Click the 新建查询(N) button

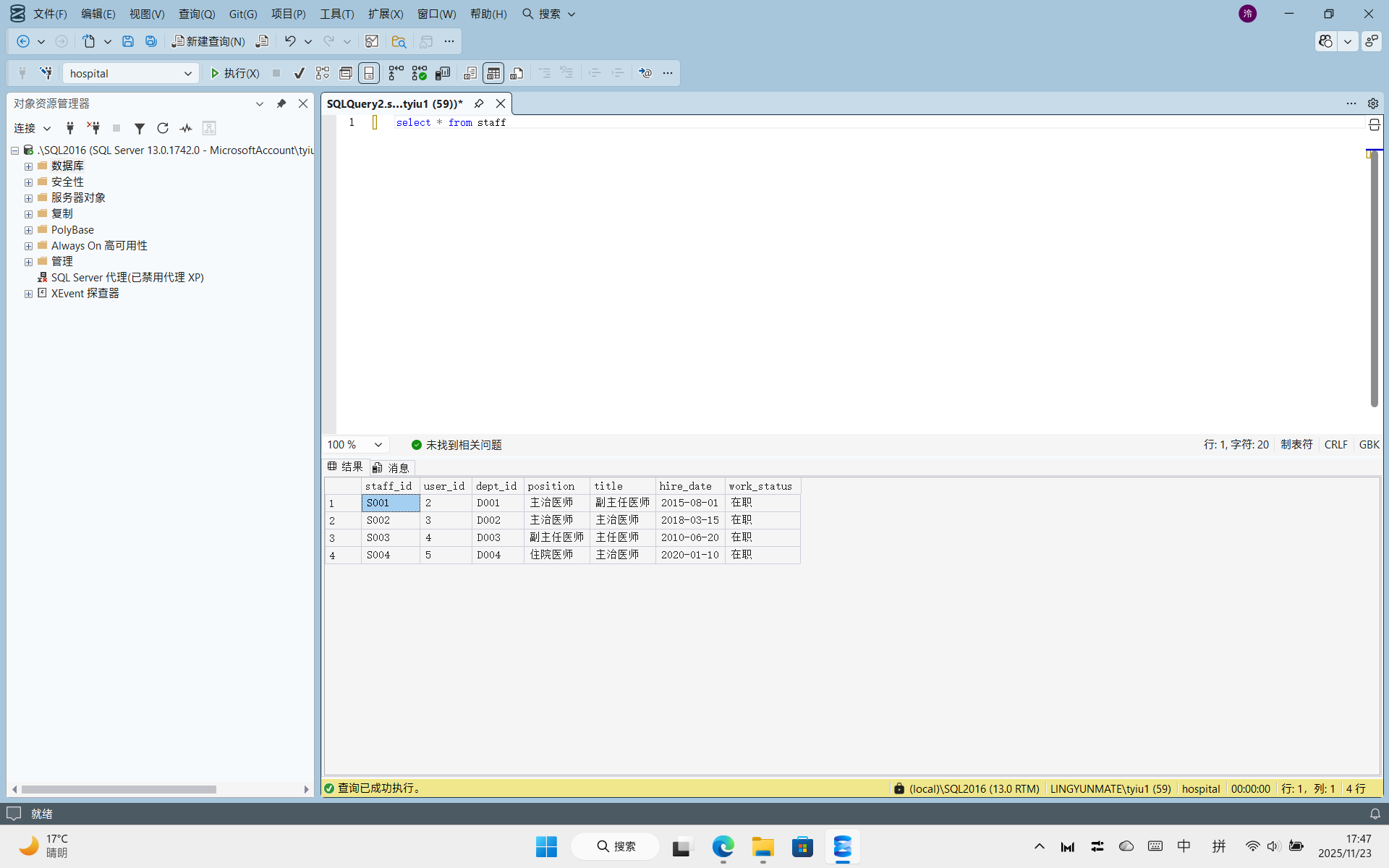click(208, 41)
